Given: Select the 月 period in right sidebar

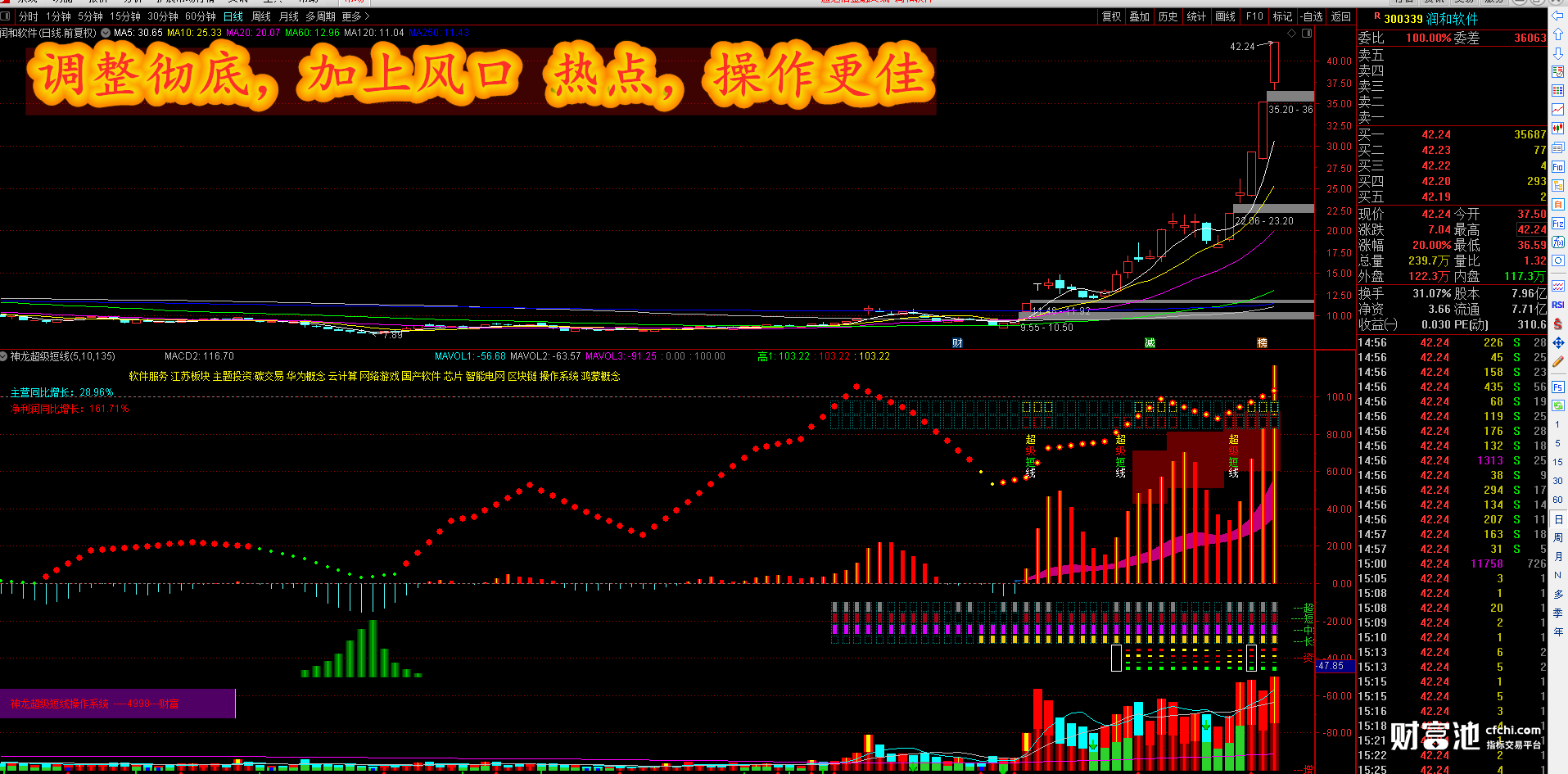Looking at the screenshot, I should [x=1557, y=557].
